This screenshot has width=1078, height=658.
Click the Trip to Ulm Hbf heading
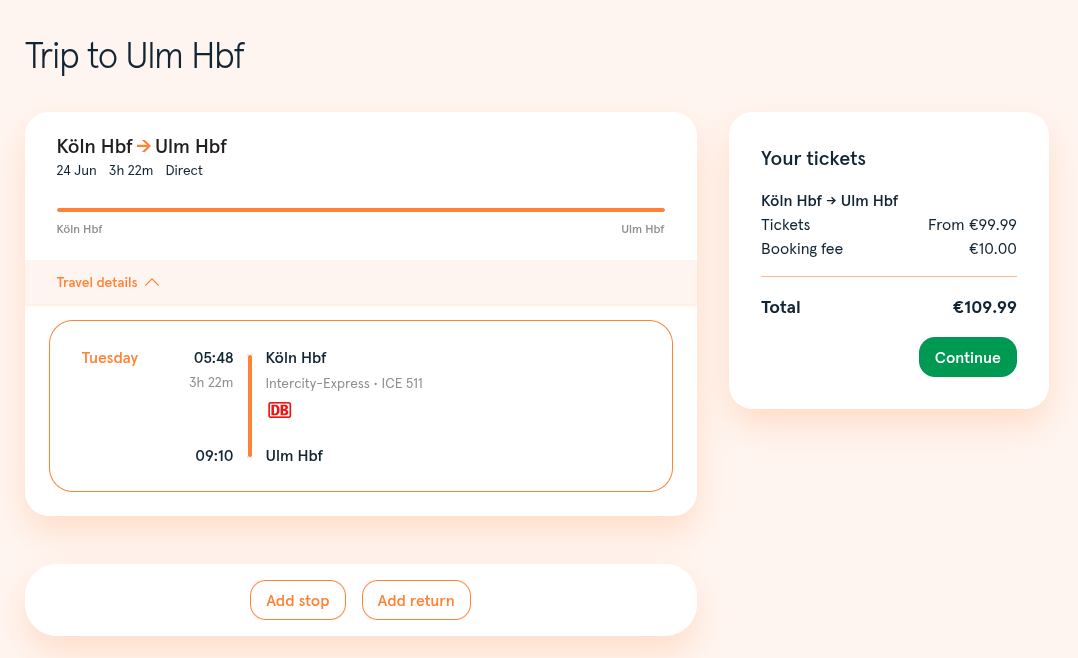click(135, 56)
